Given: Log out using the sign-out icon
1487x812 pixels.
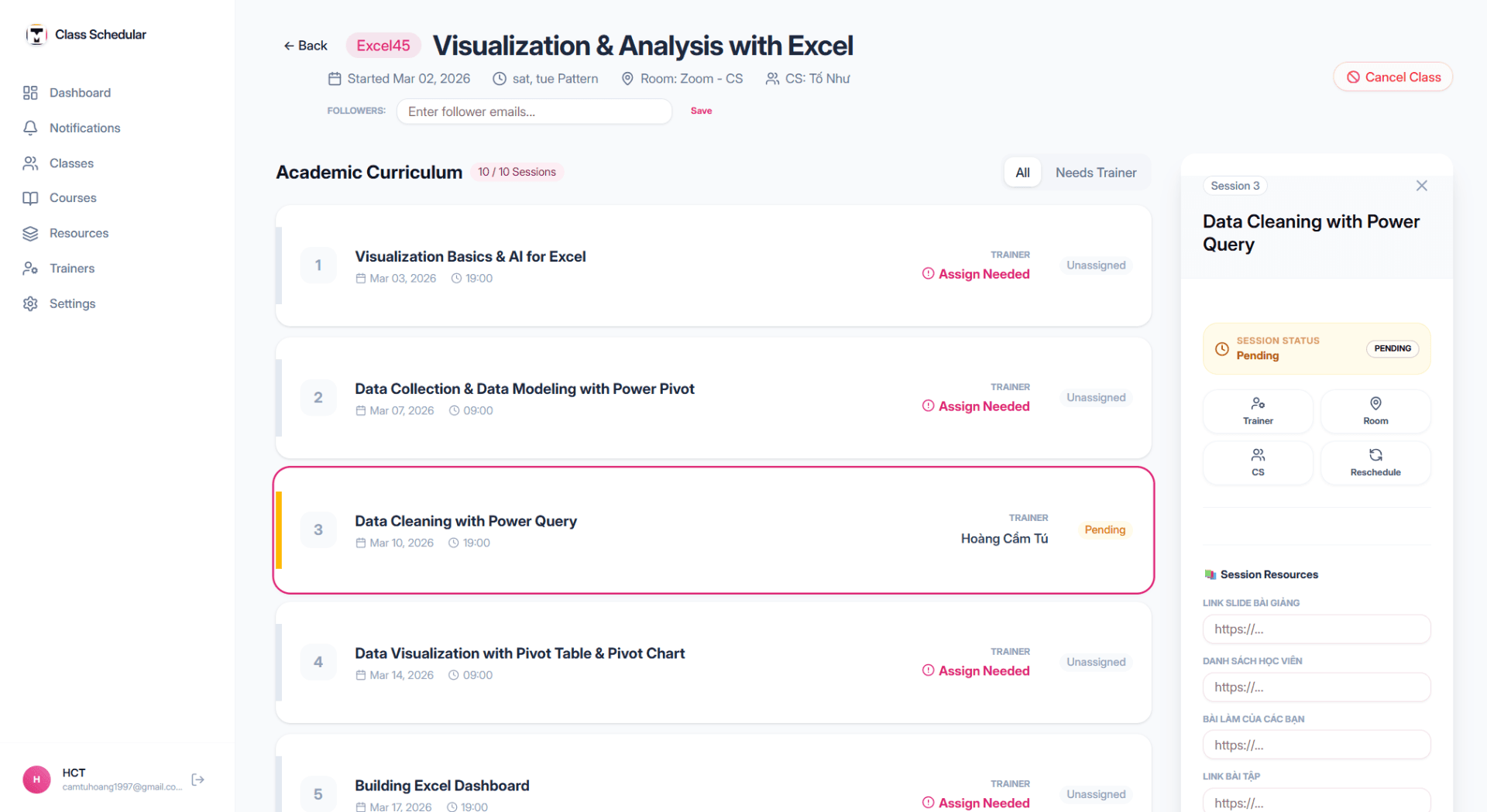Looking at the screenshot, I should click(197, 779).
